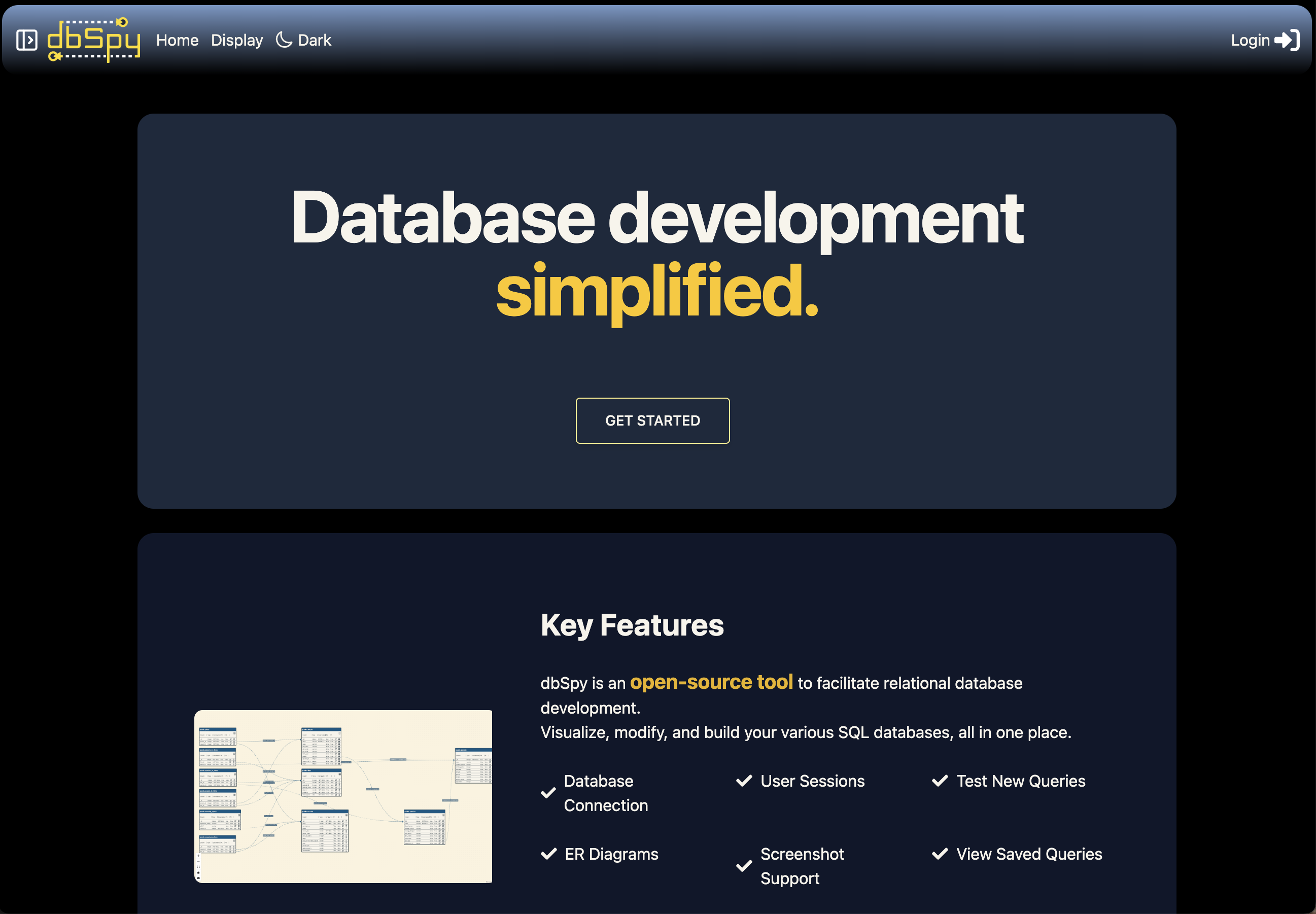Screen dimensions: 1316x914
Task: Click checkmark beside View Saved Queries
Action: click(x=940, y=854)
